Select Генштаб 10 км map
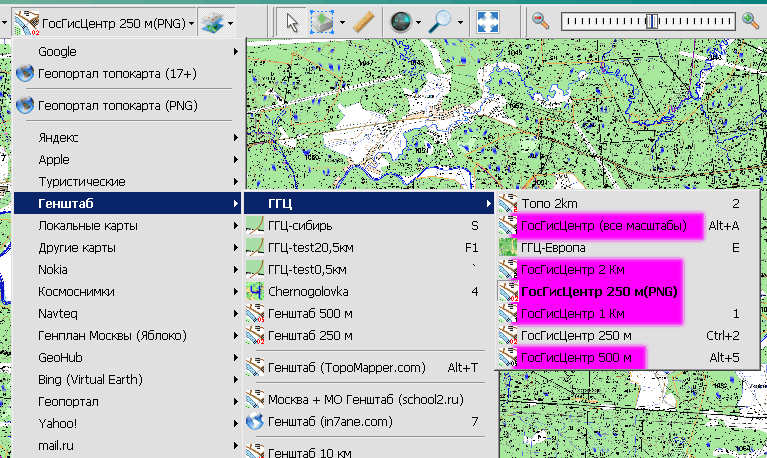Image resolution: width=767 pixels, height=458 pixels. coord(369,452)
